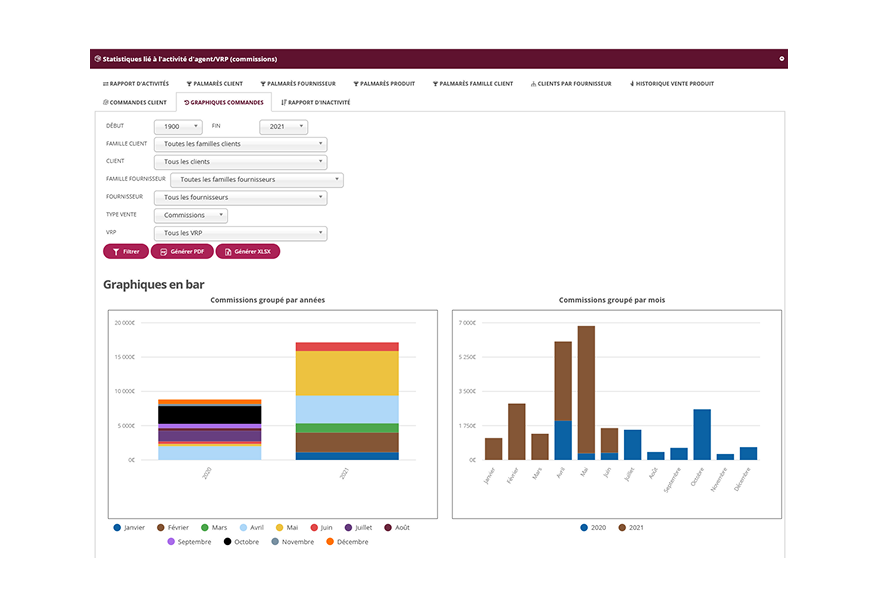
Task: Click the Filtrer button
Action: [x=126, y=252]
